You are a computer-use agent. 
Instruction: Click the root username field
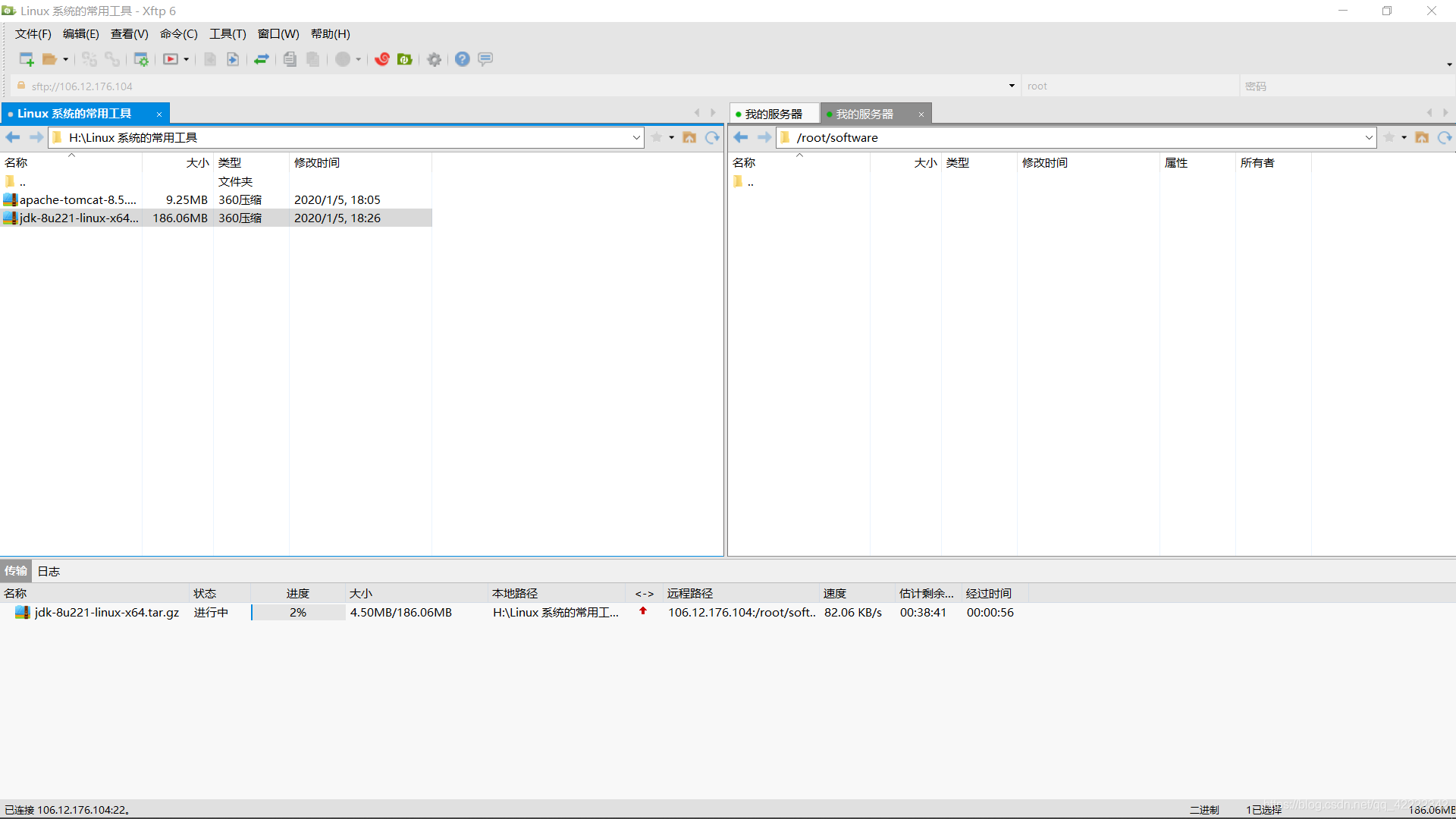pos(1130,86)
